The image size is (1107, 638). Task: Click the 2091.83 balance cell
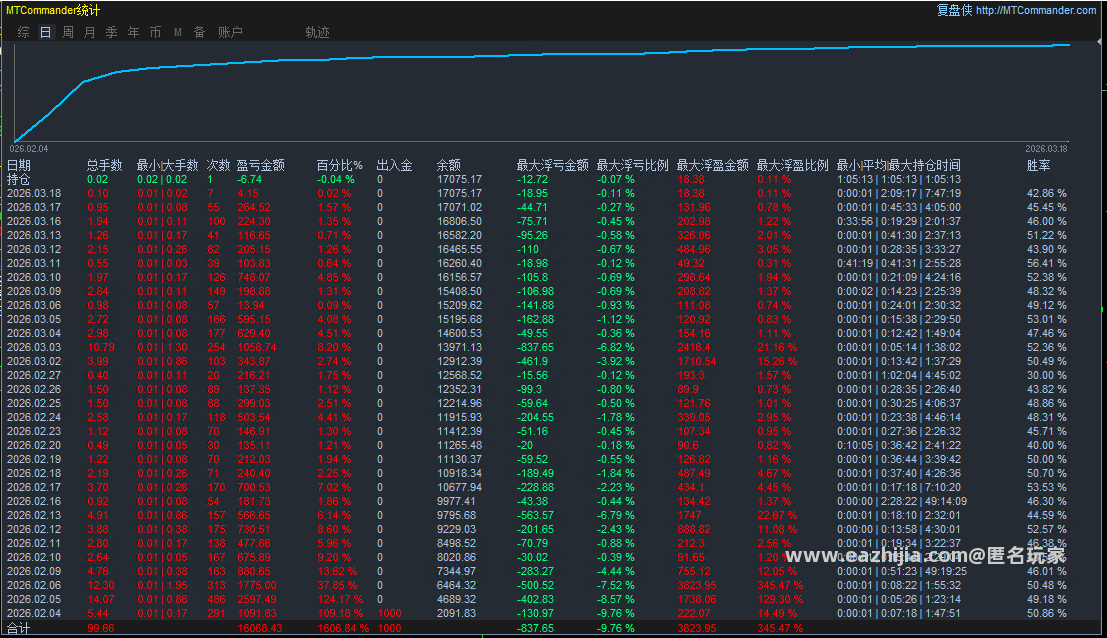click(456, 613)
